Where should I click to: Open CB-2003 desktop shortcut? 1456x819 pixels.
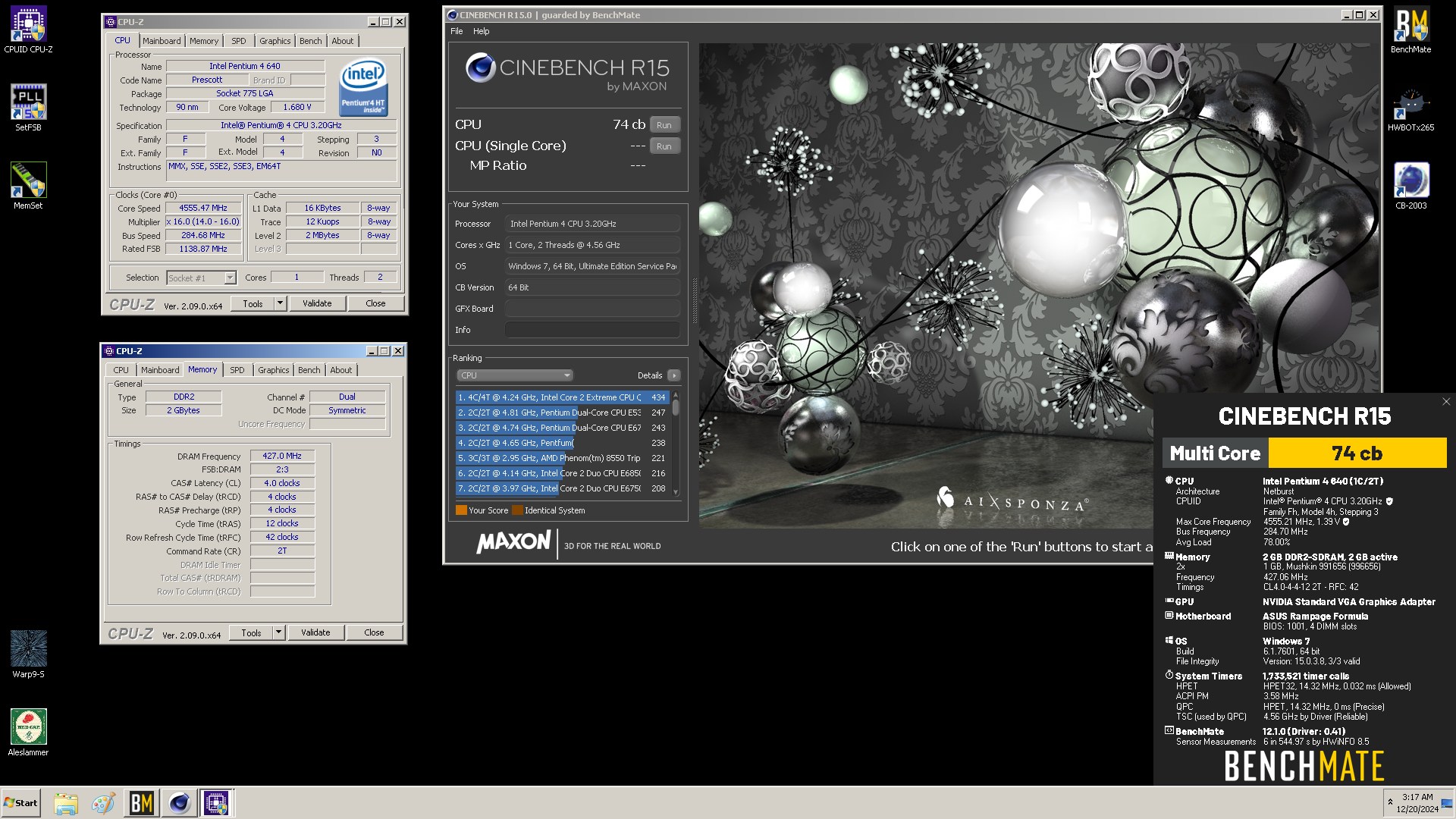coord(1410,186)
